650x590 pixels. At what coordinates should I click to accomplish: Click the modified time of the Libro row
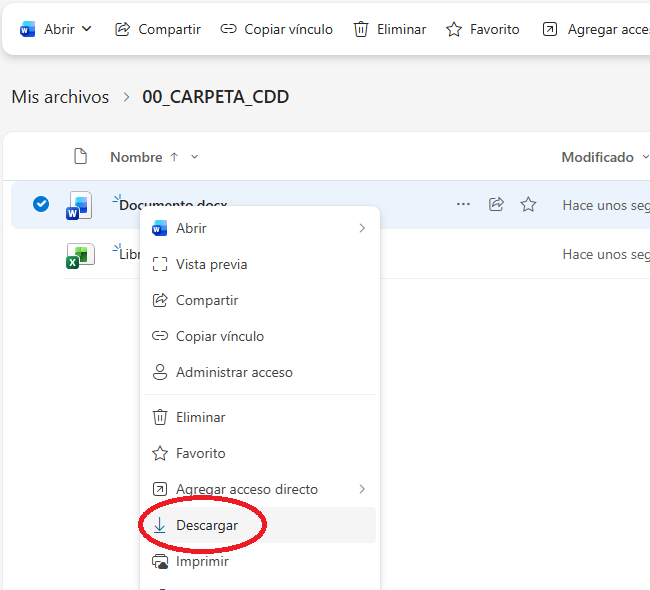[x=606, y=254]
